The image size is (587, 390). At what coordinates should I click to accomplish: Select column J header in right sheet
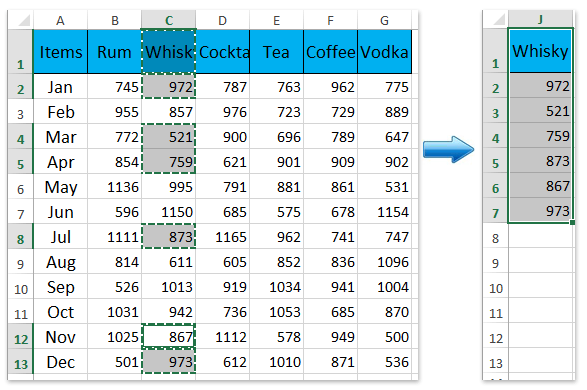click(540, 19)
